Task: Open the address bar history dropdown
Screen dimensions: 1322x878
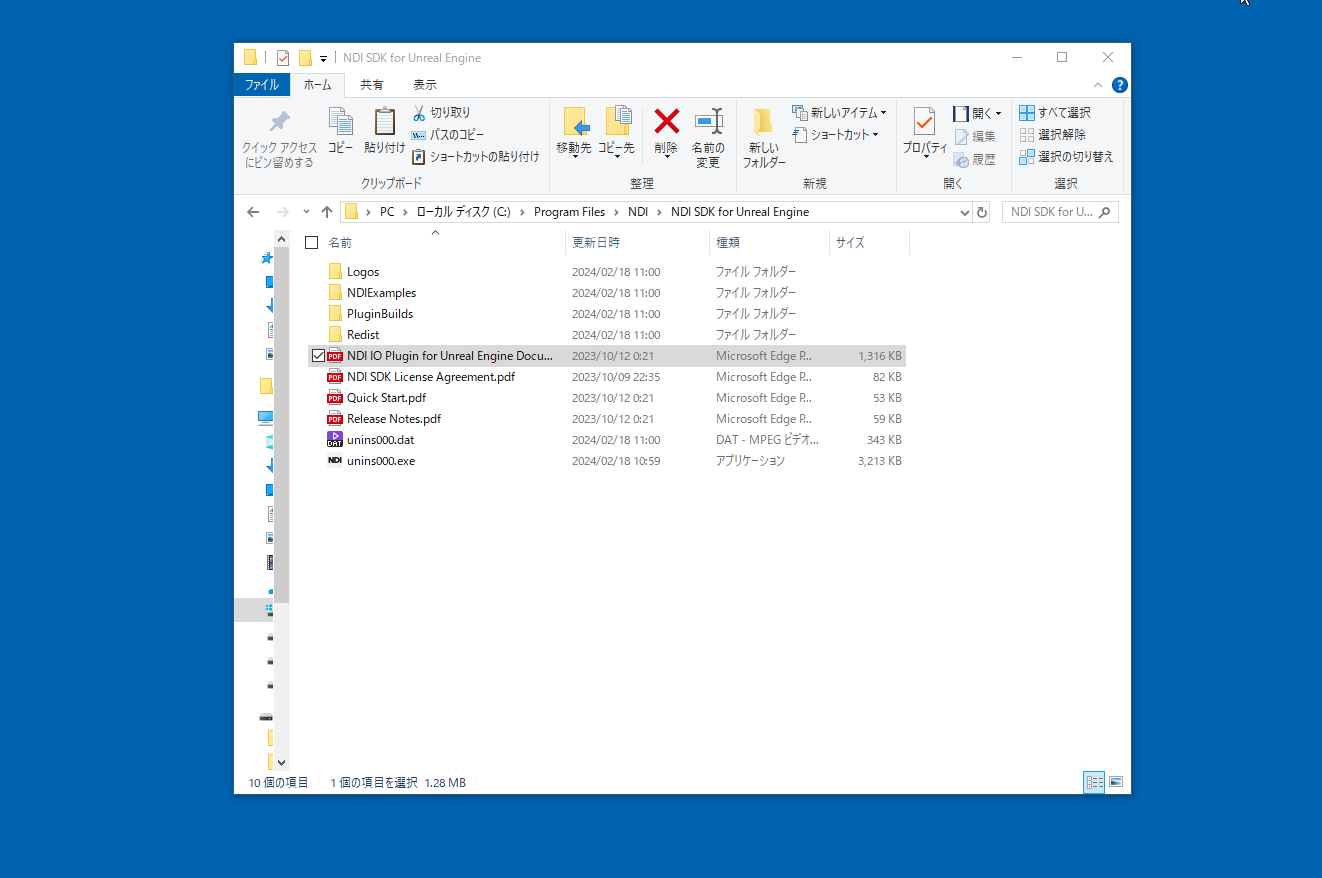Action: (965, 212)
